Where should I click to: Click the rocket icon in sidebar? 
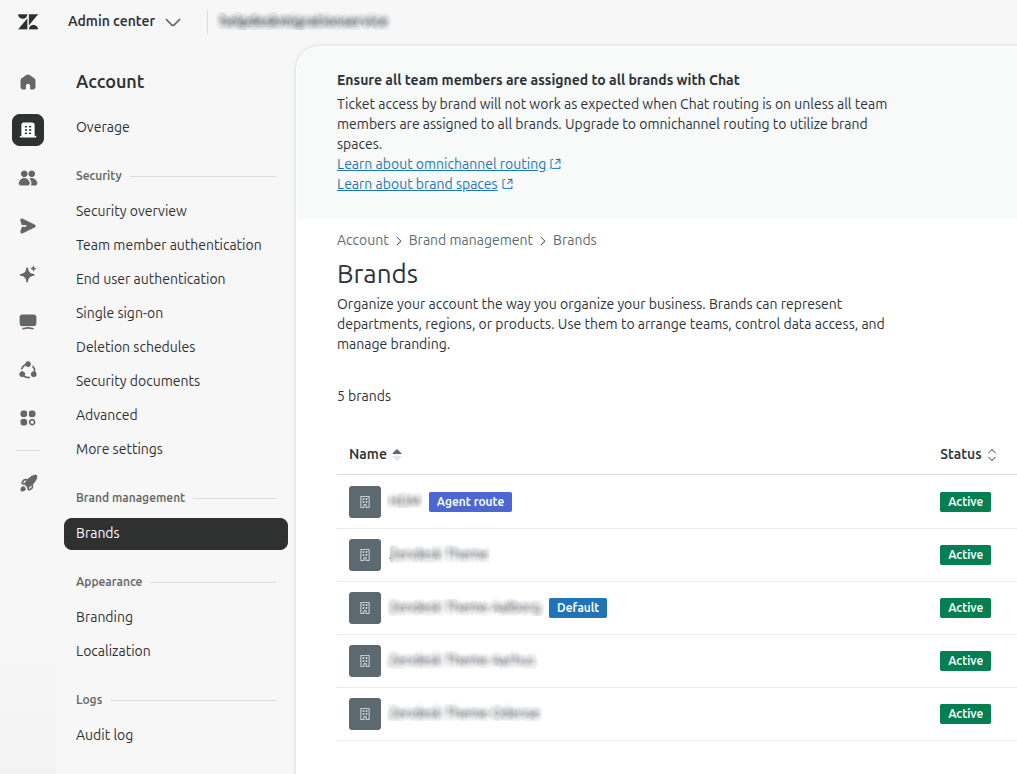(x=28, y=483)
